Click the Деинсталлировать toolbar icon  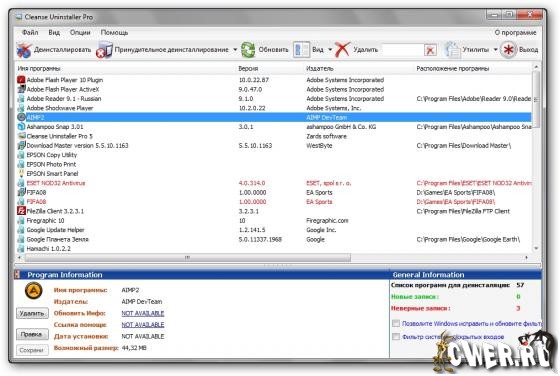coord(24,50)
